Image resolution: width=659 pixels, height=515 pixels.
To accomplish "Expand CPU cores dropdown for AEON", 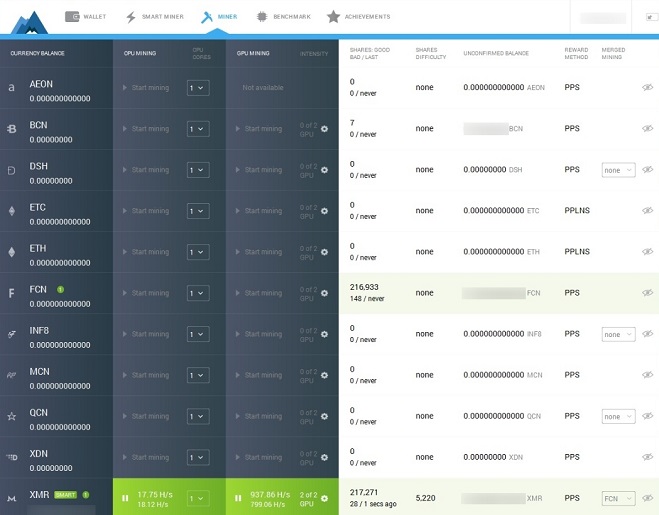I will click(198, 88).
